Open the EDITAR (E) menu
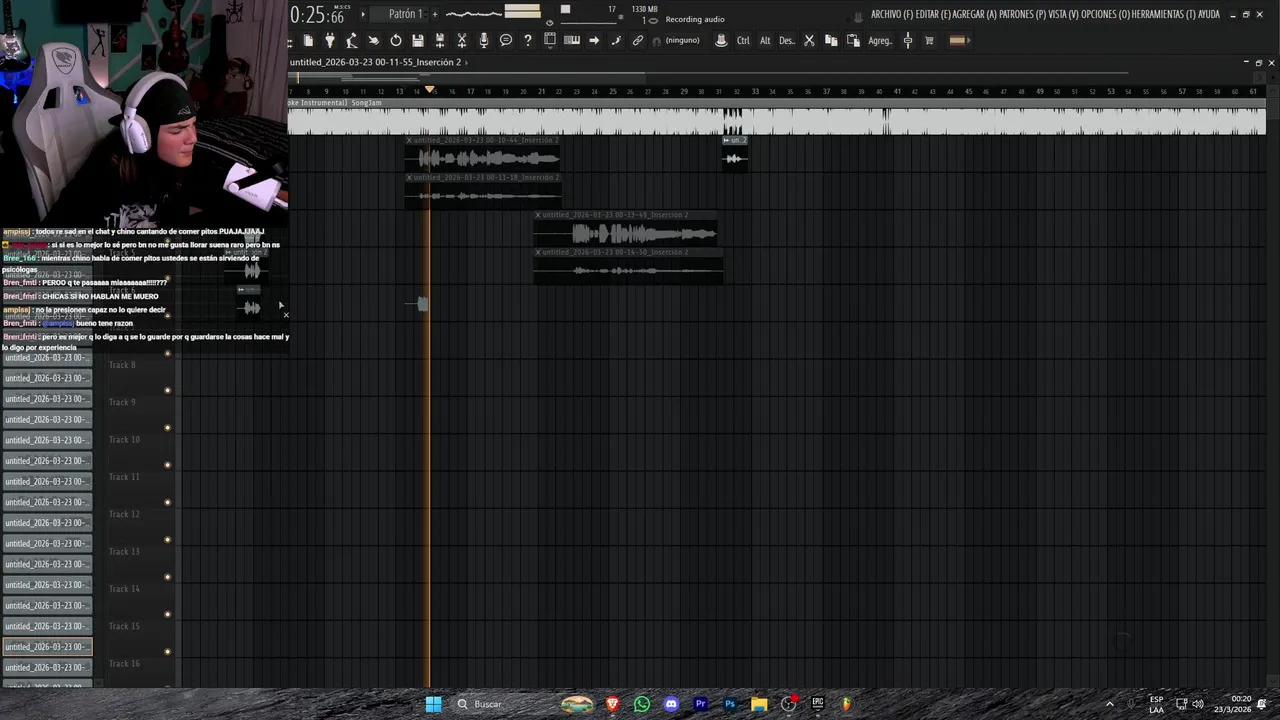The image size is (1280, 720). [x=933, y=14]
